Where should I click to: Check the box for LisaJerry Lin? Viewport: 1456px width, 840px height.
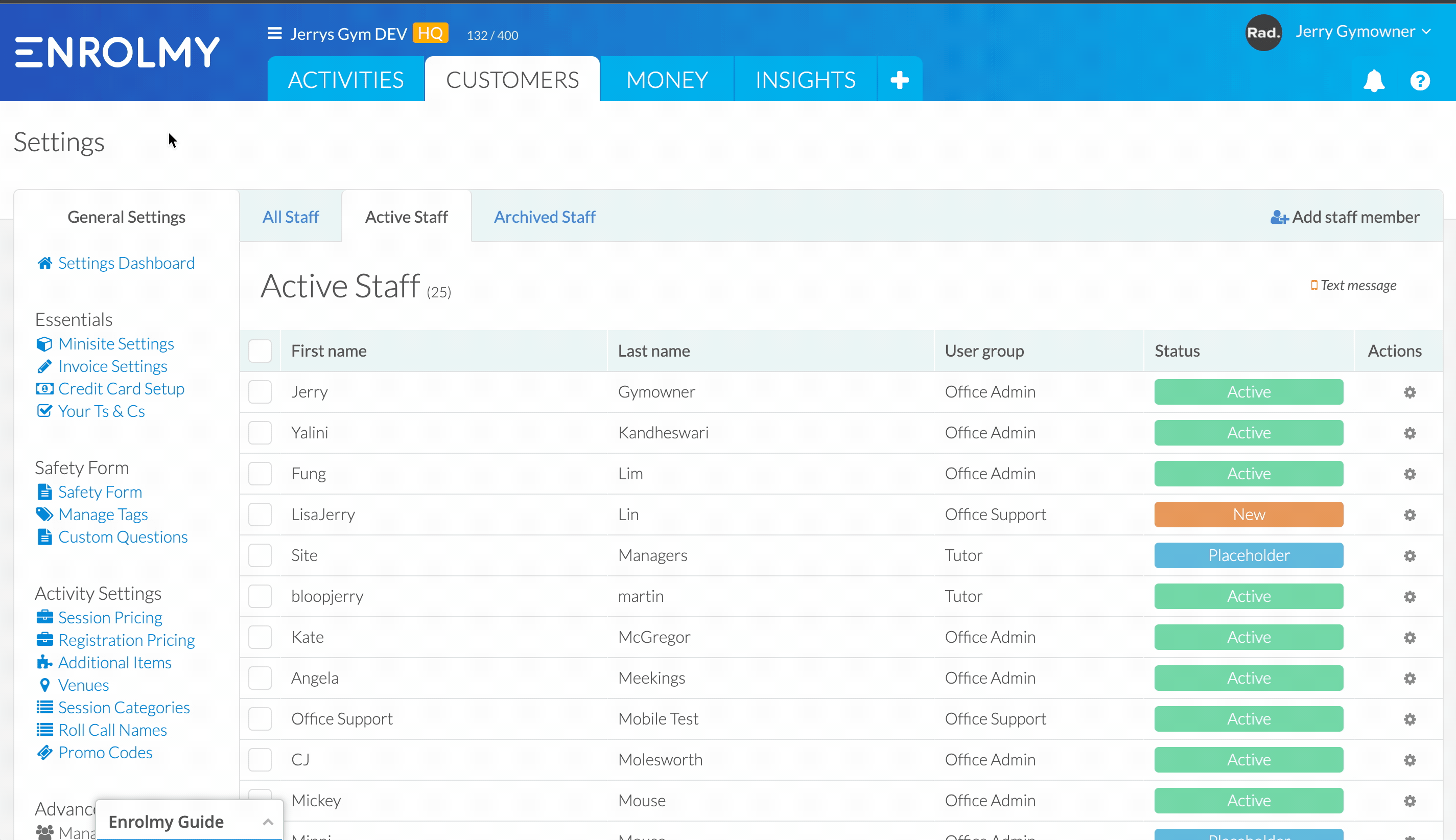260,515
